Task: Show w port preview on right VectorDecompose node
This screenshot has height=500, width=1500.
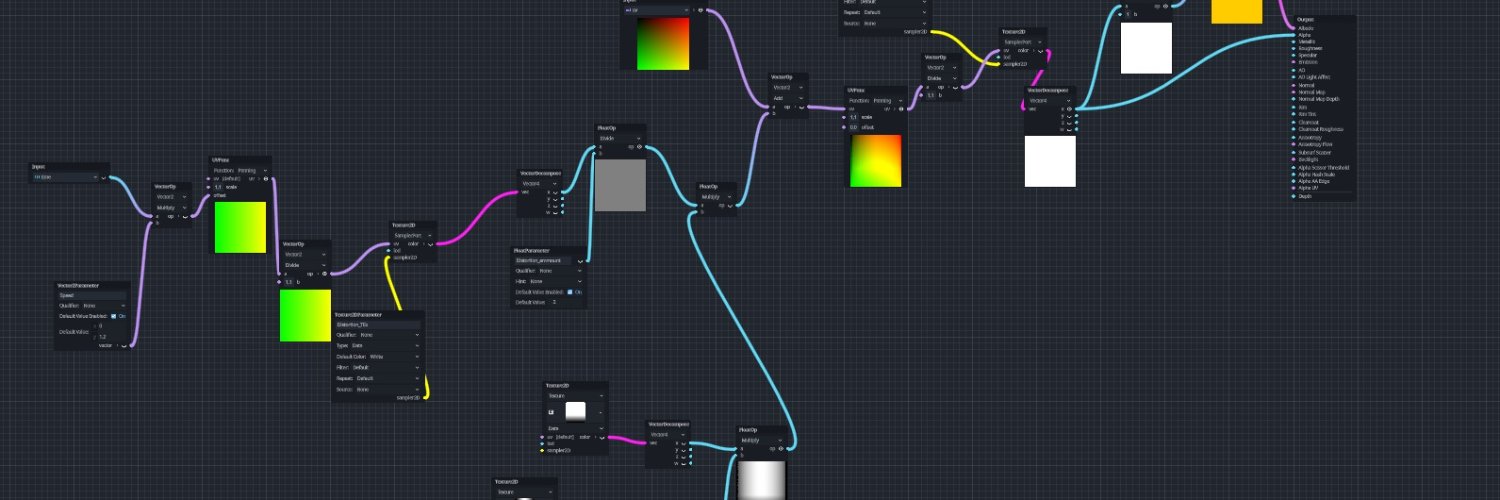Action: pyautogui.click(x=1069, y=130)
